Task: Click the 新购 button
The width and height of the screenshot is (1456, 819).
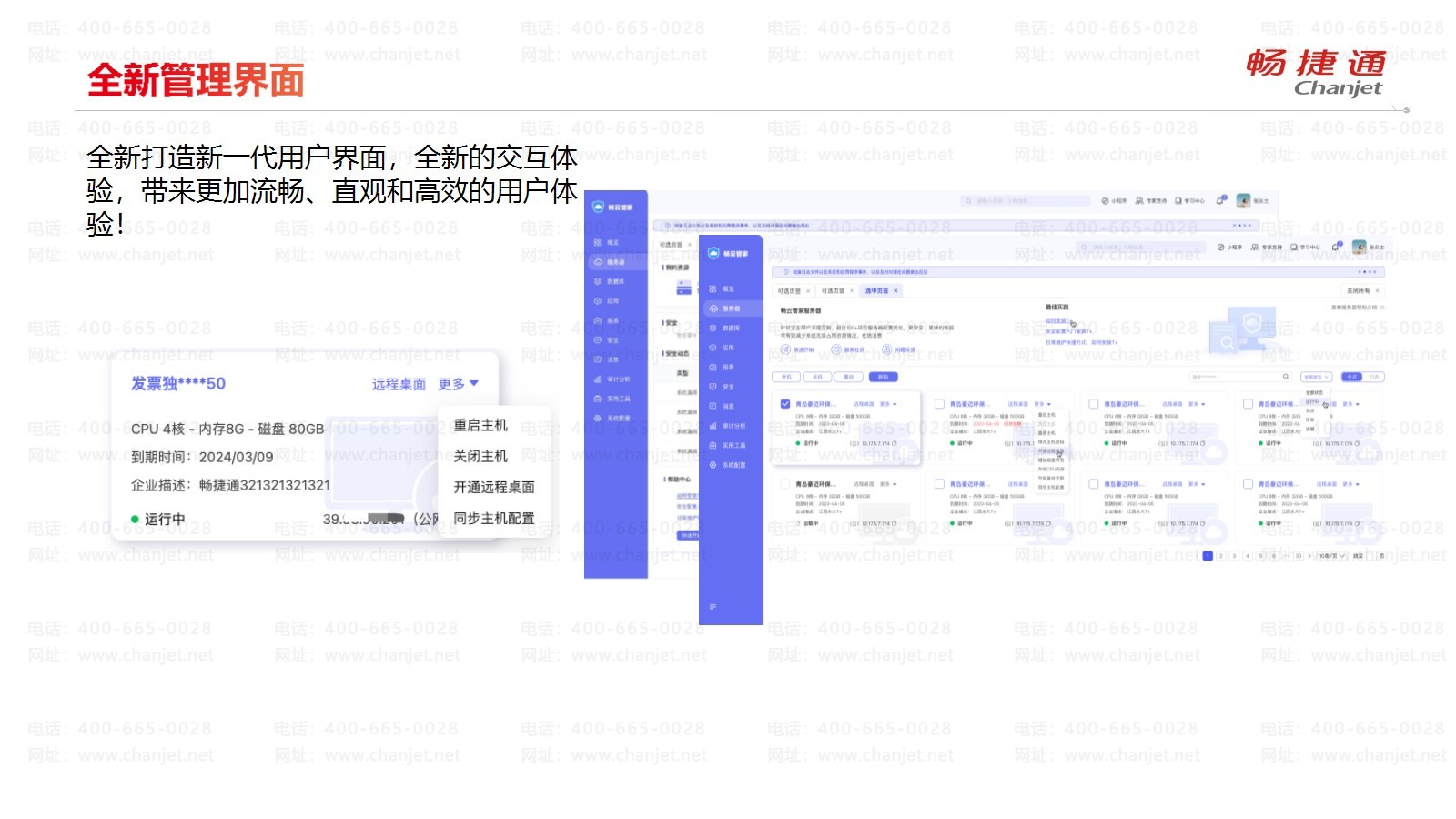Action: (884, 377)
